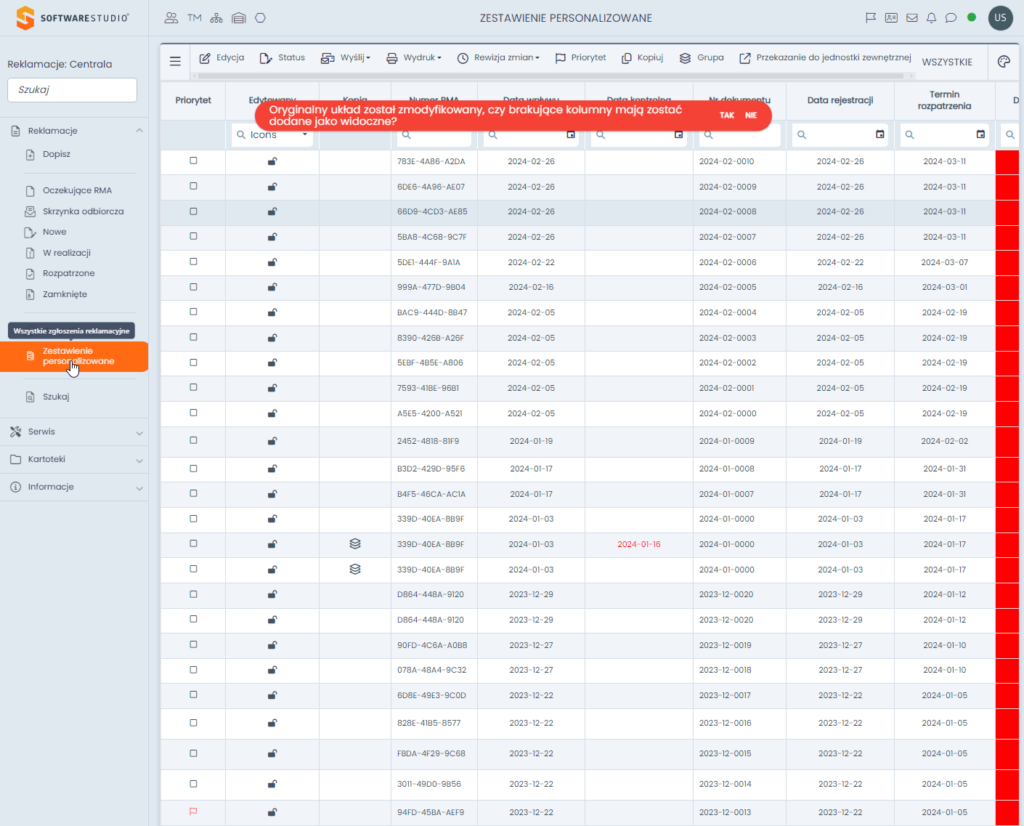Open the Wydruk dropdown
Screen dimensions: 1024x826
414,58
